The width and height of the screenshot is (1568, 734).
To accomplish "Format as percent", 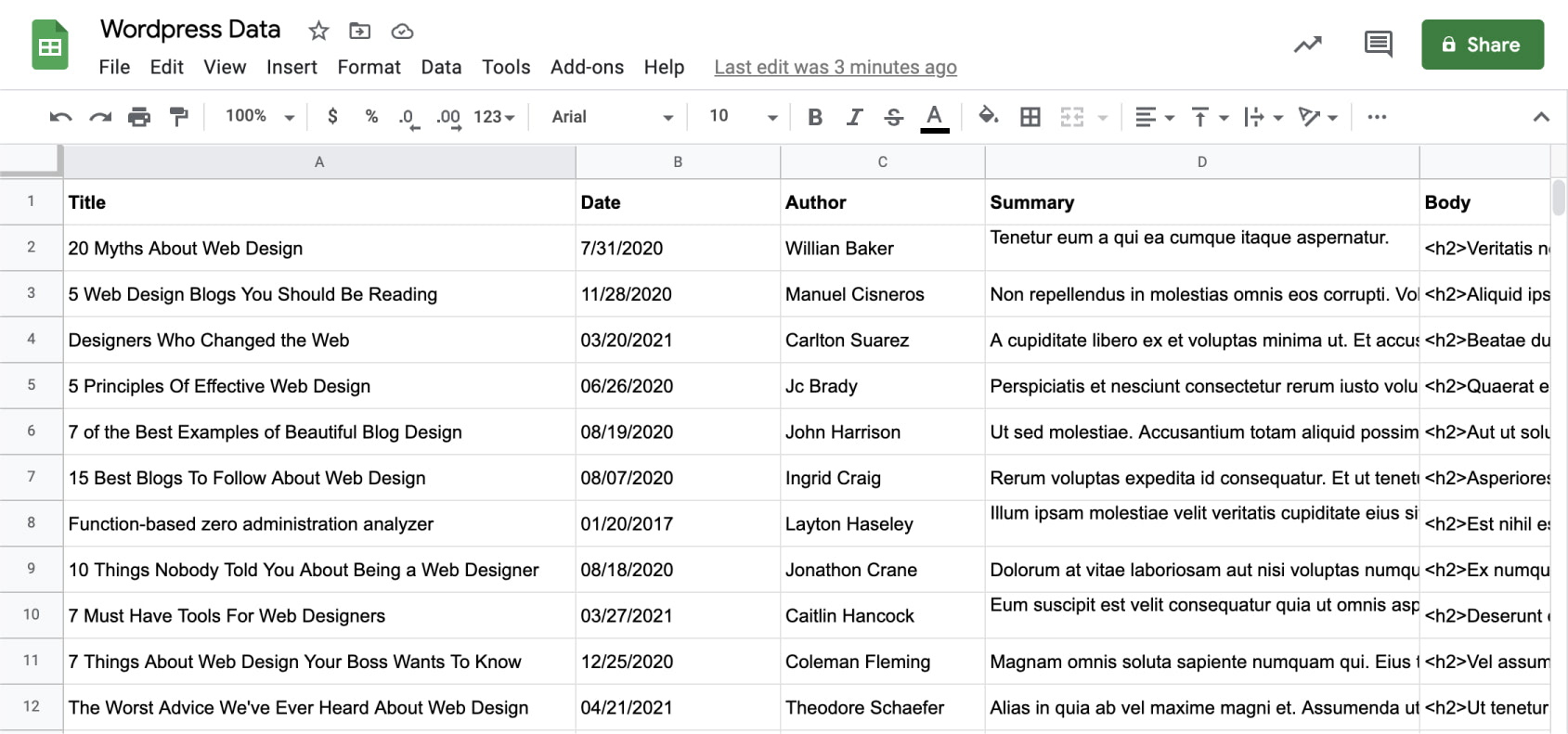I will click(371, 116).
